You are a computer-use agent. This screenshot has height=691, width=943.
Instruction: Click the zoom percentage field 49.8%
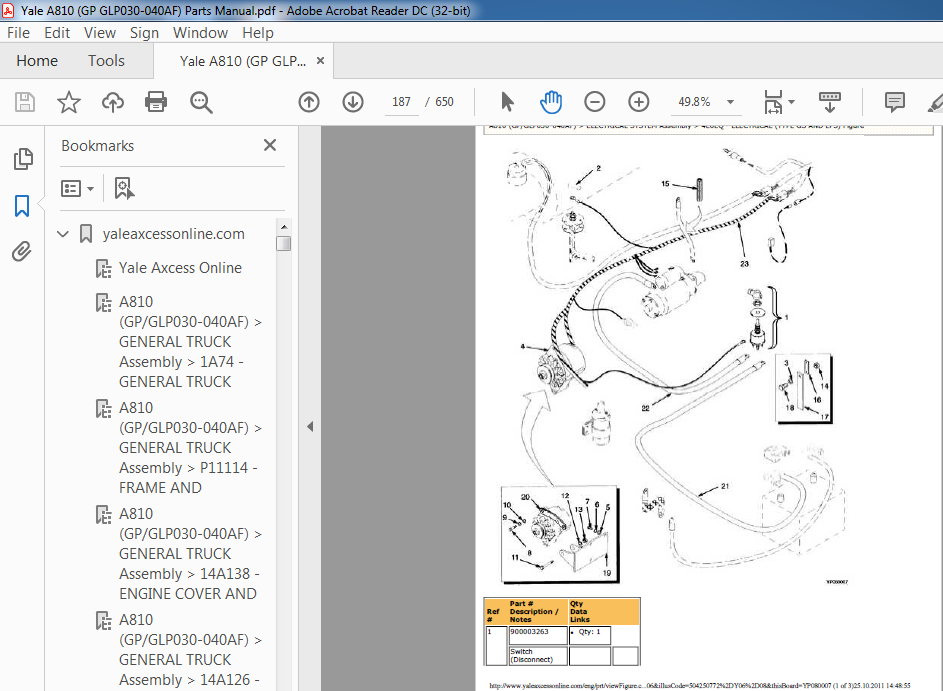coord(695,102)
